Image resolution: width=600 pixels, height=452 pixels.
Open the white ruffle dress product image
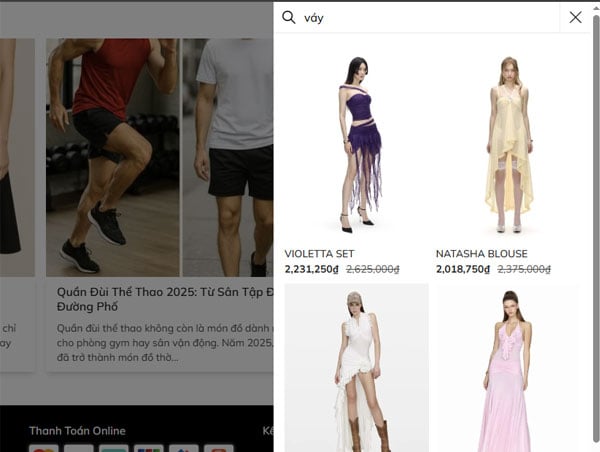coord(356,368)
